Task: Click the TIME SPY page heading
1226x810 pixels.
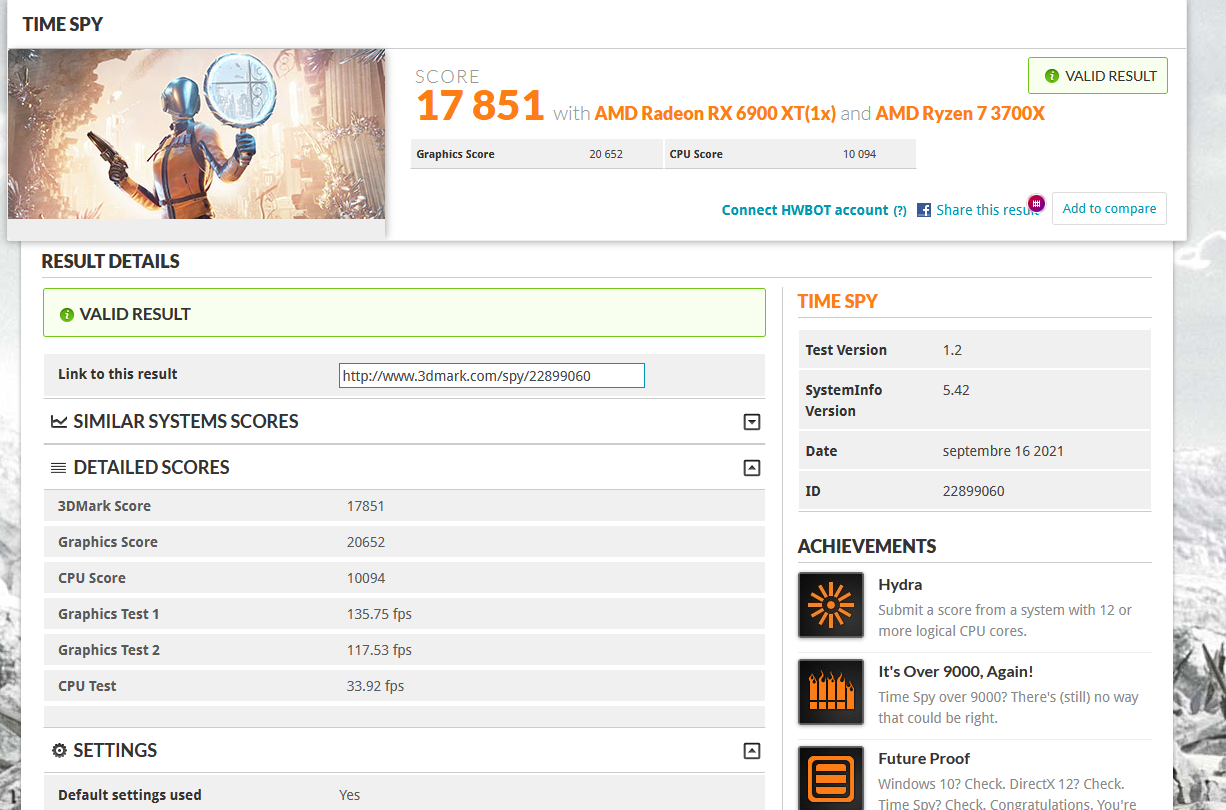Action: (x=63, y=24)
